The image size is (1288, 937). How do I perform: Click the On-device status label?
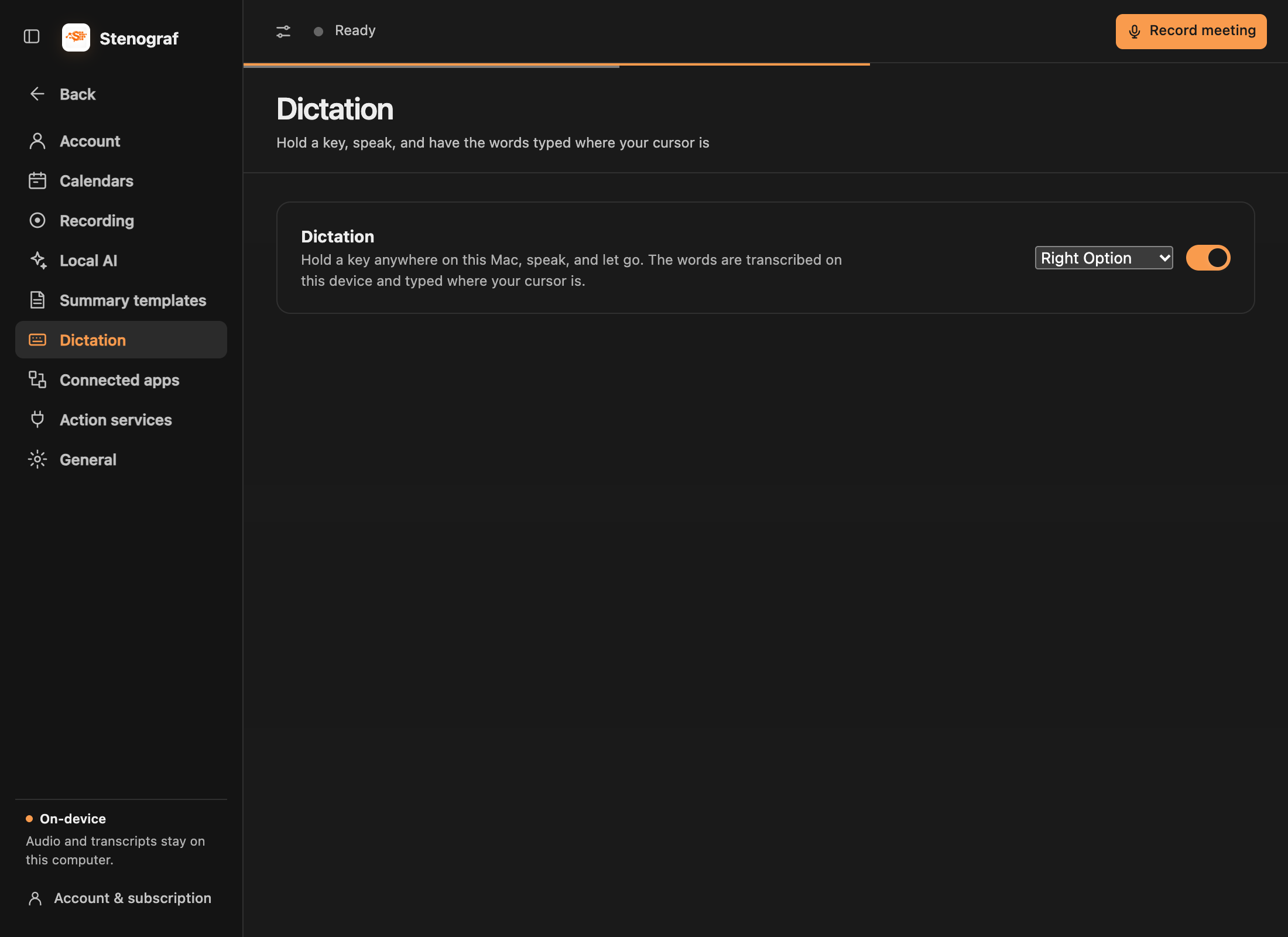pos(73,819)
